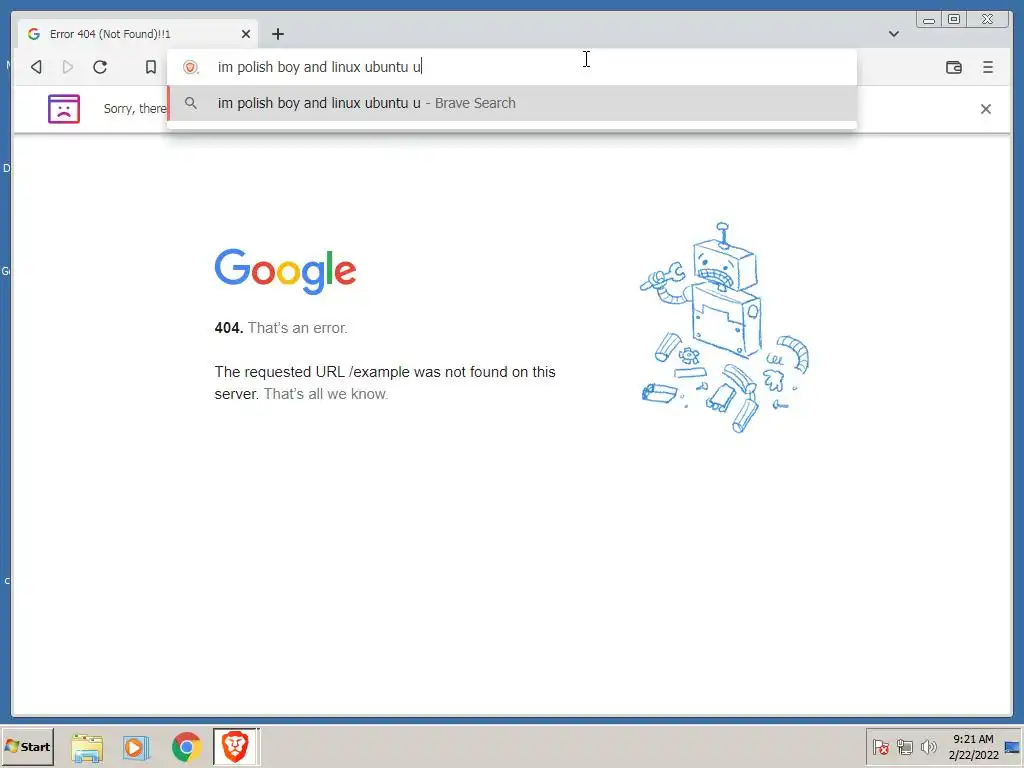Screen dimensions: 1024x768
Task: Open the Brave wallet icon
Action: 953,67
